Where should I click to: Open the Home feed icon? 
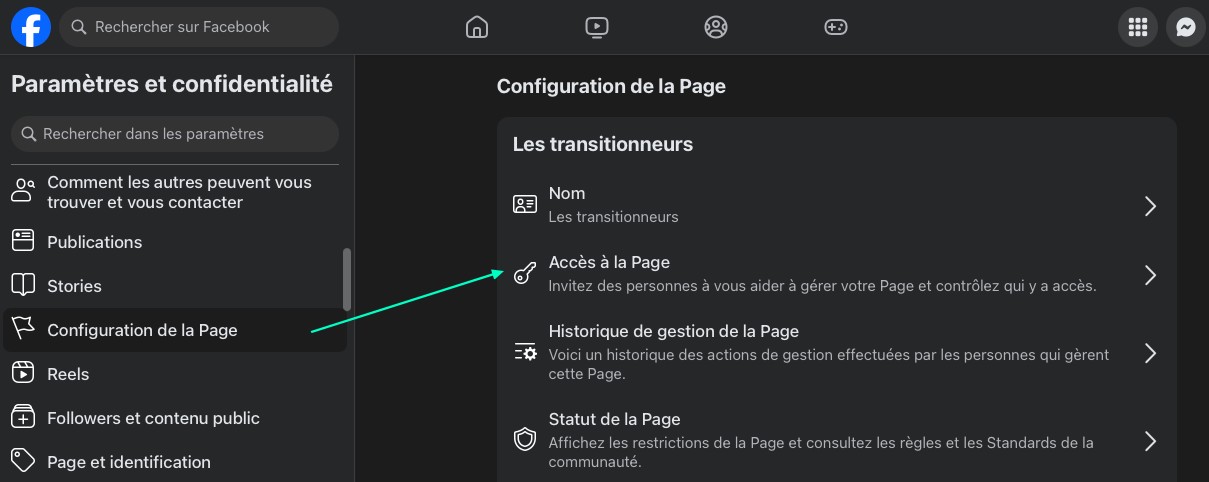[x=477, y=27]
